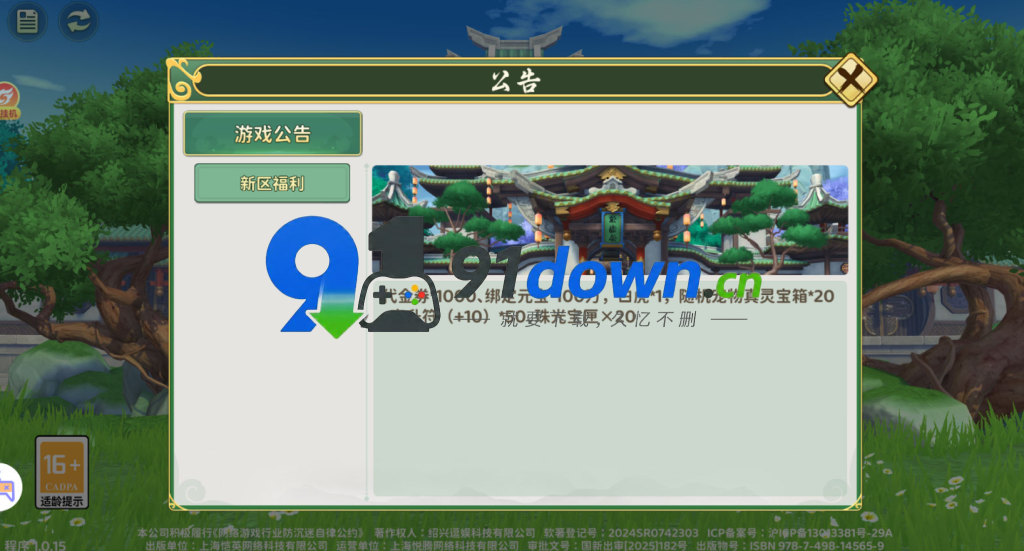The width and height of the screenshot is (1024, 551).
Task: Open the announcement document icon
Action: click(x=27, y=21)
